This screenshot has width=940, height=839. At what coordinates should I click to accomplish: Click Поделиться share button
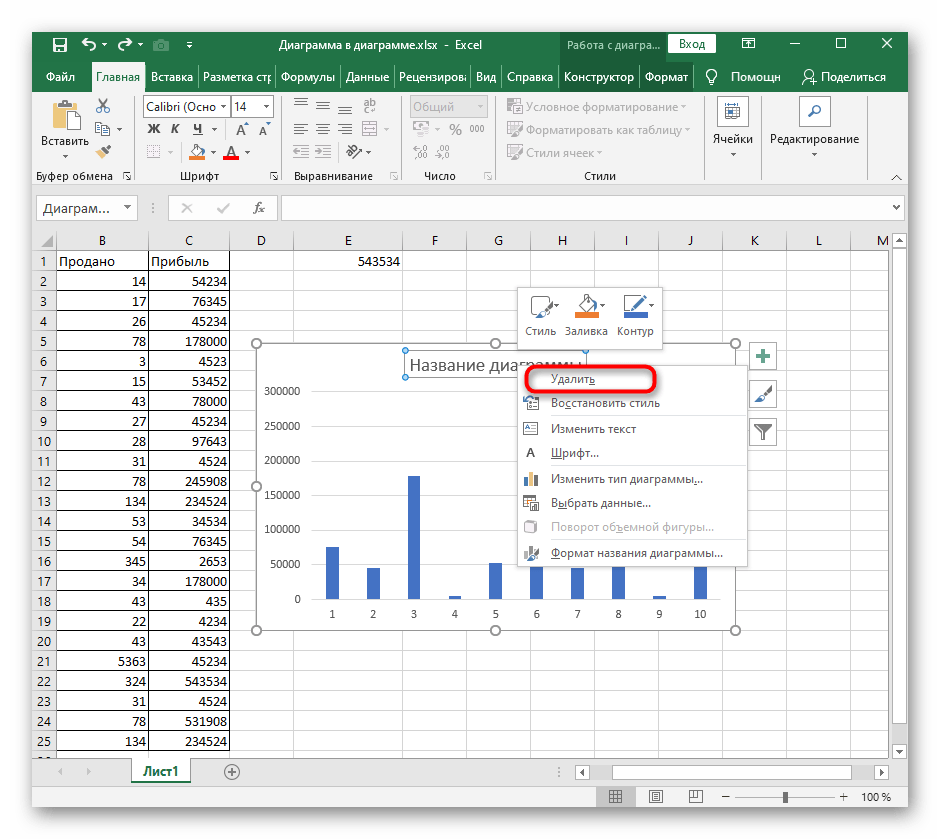(844, 77)
